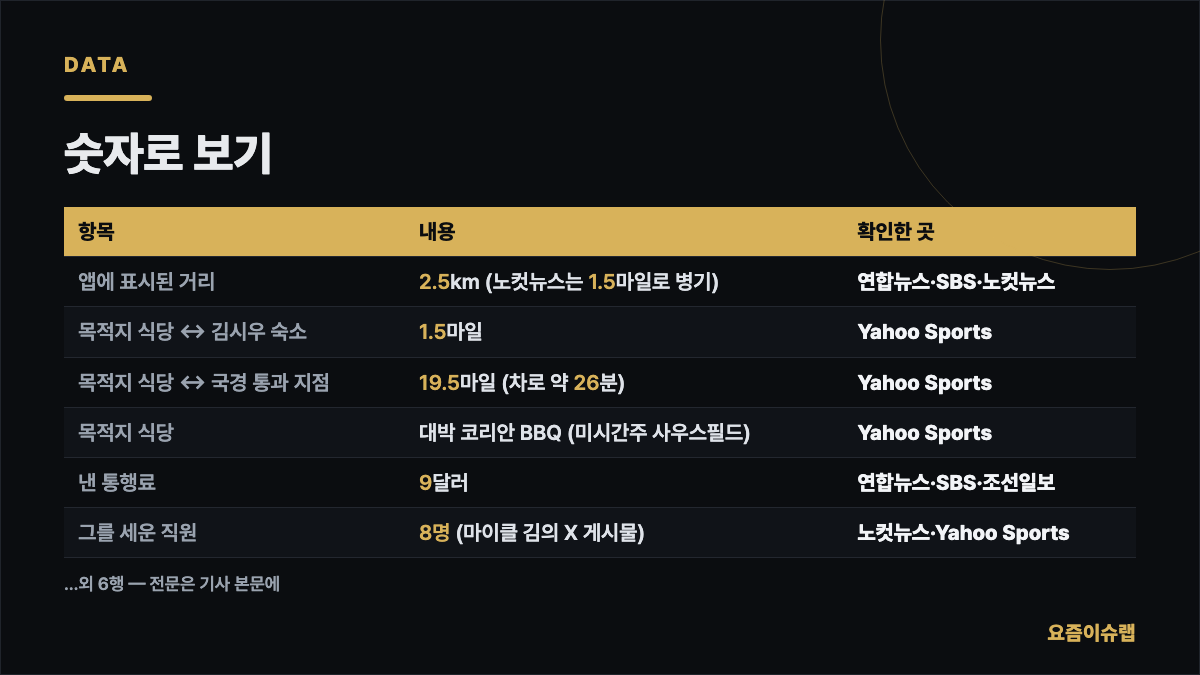Click the 2.5km distance value
Viewport: 1200px width, 675px height.
449,282
